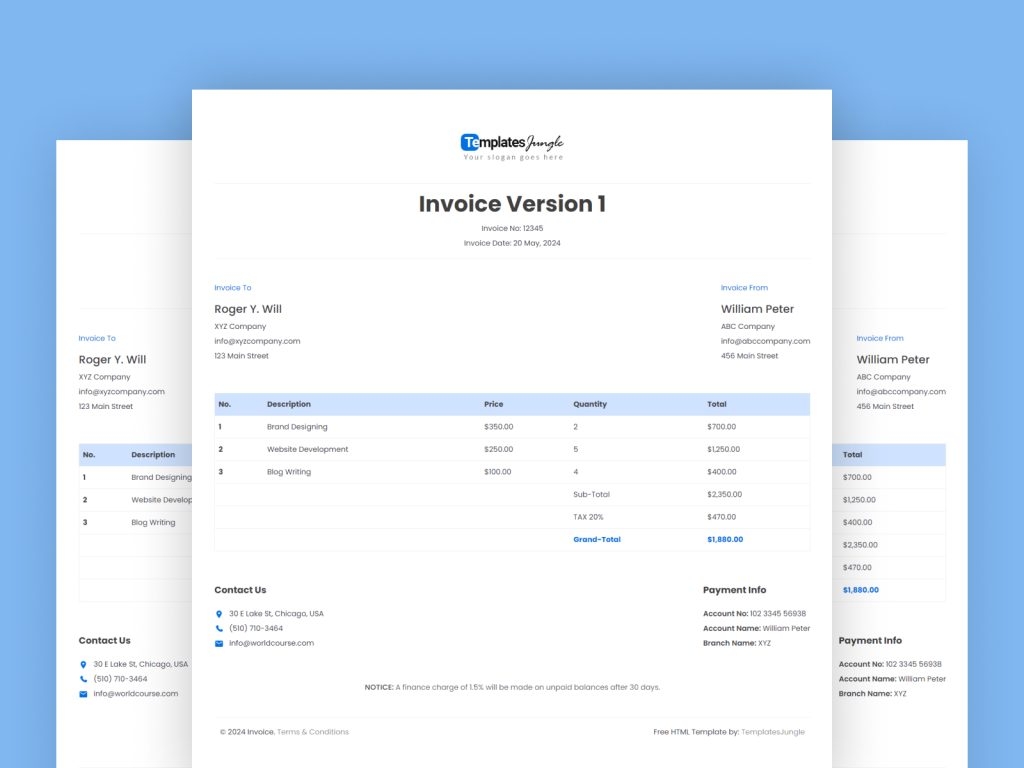The height and width of the screenshot is (768, 1024).
Task: Select the Quantity column header
Action: coord(590,404)
